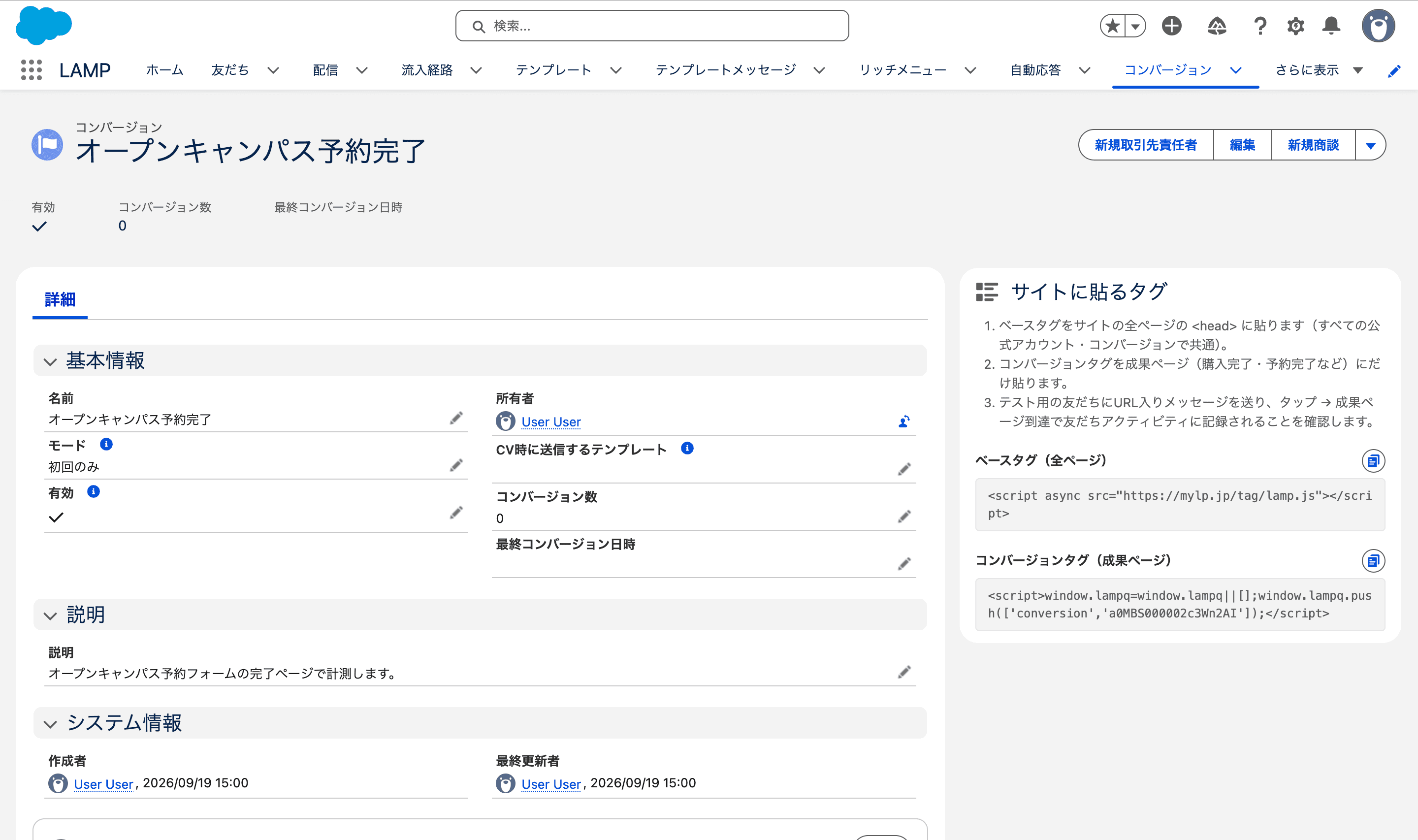
Task: Copy the ベースタグ code
Action: (1373, 461)
